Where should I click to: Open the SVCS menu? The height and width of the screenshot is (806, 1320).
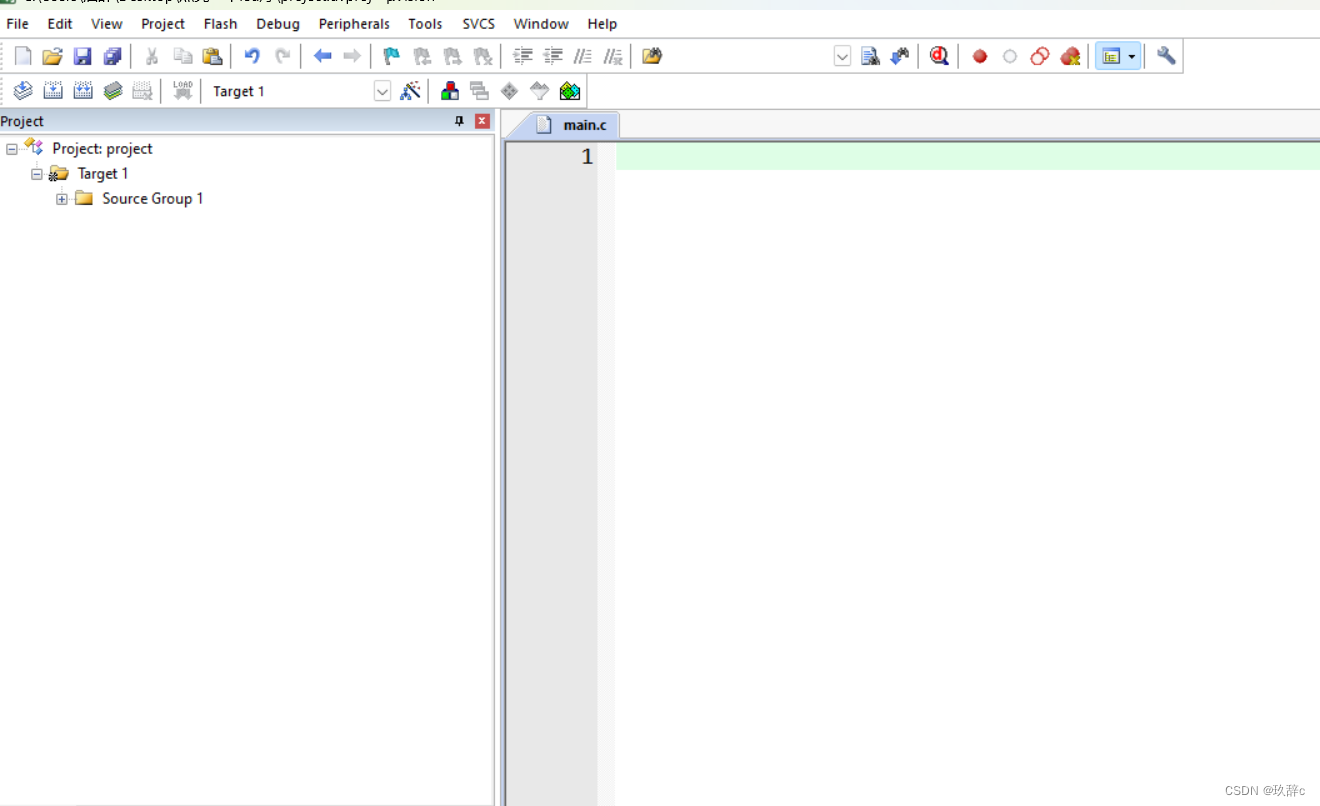(x=478, y=23)
